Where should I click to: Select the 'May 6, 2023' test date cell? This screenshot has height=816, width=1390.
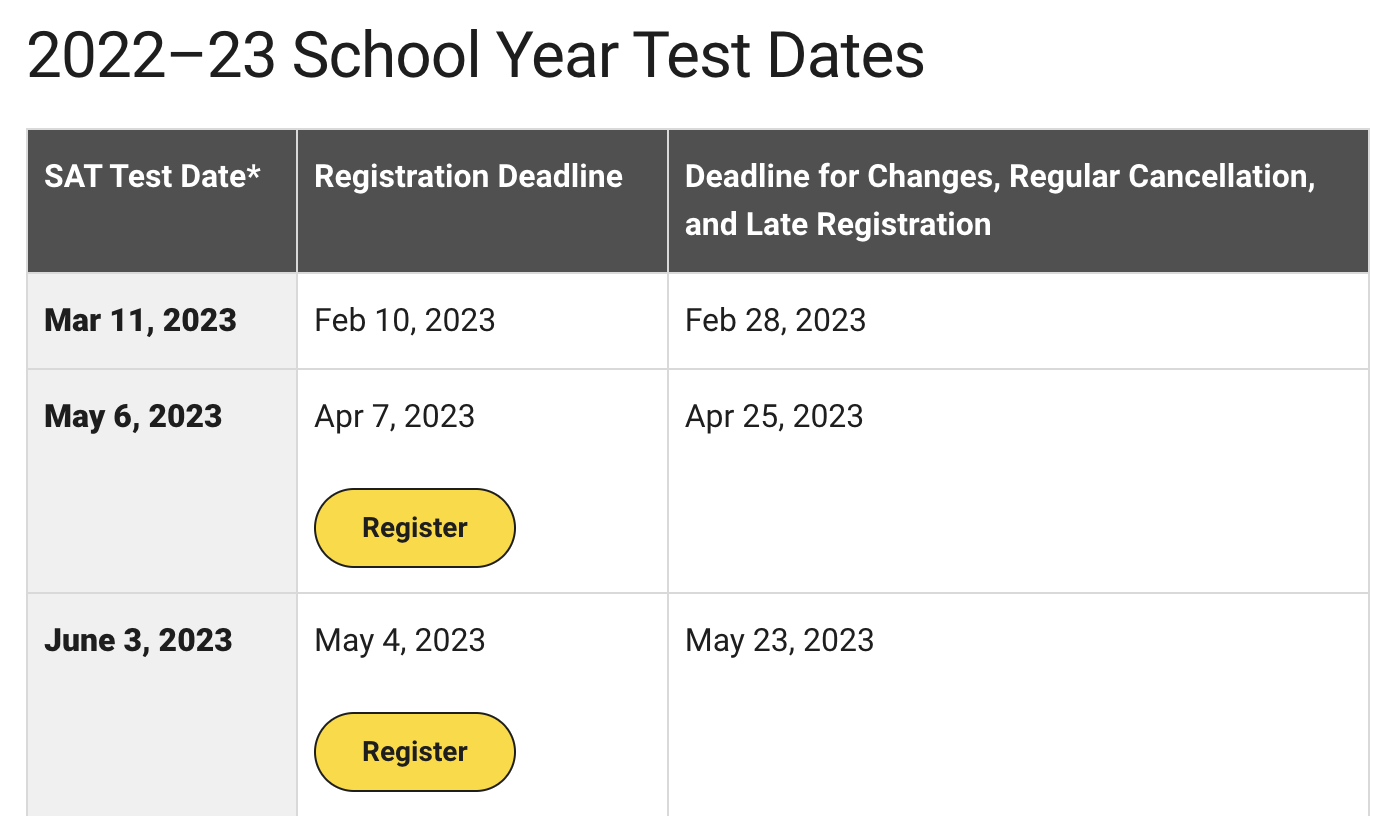[x=133, y=417]
